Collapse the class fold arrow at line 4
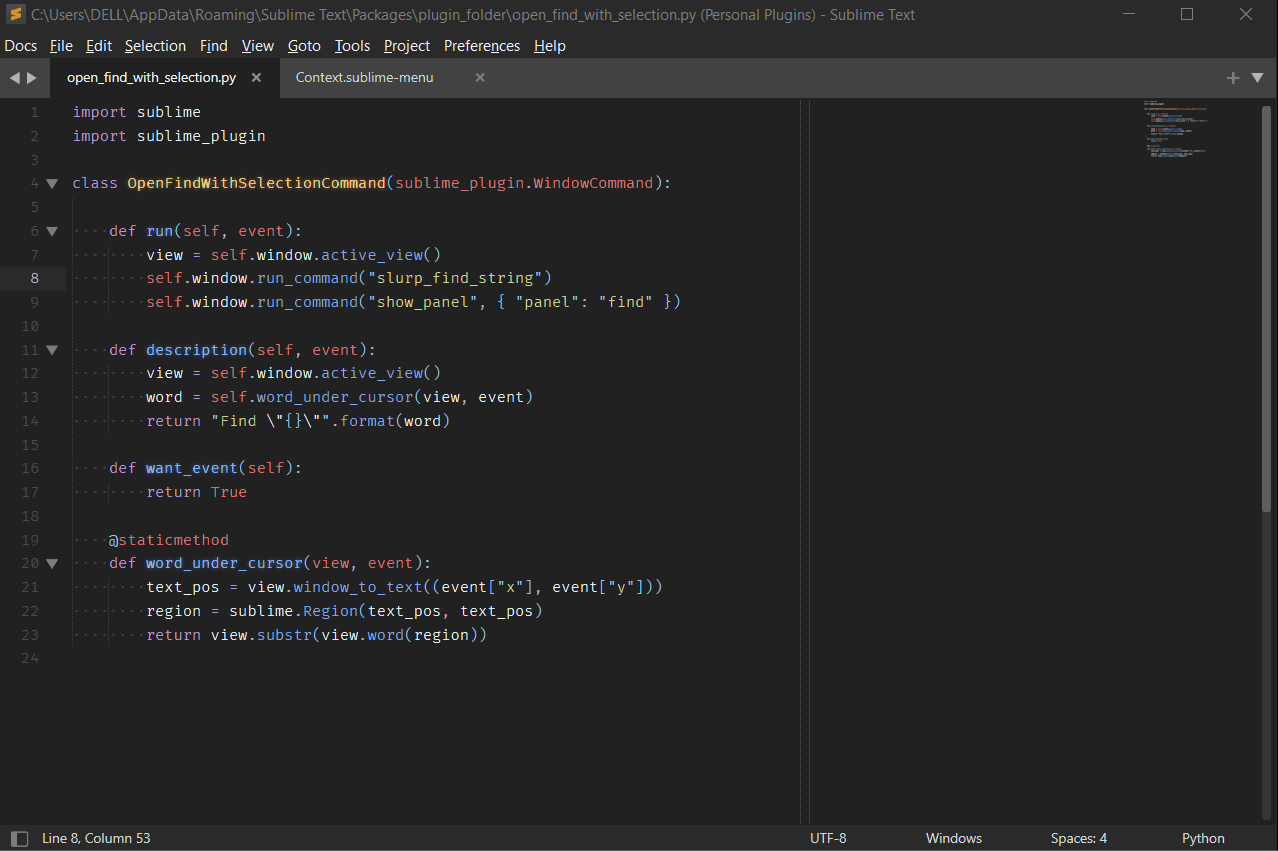Screen dimensions: 1278x851 52,183
